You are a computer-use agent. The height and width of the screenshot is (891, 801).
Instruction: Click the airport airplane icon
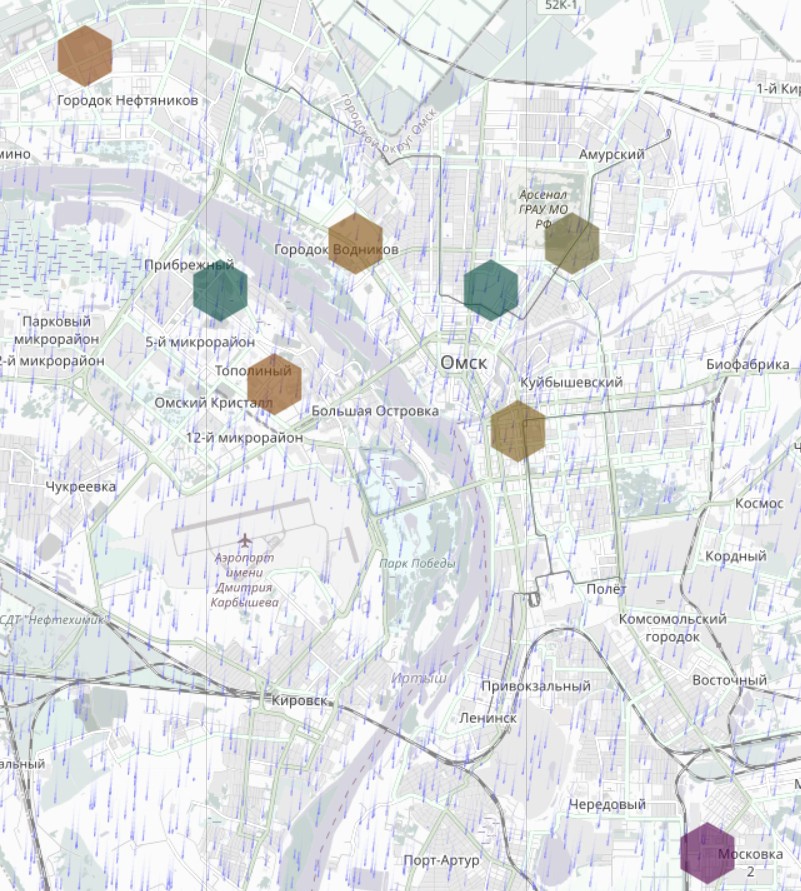click(x=245, y=542)
